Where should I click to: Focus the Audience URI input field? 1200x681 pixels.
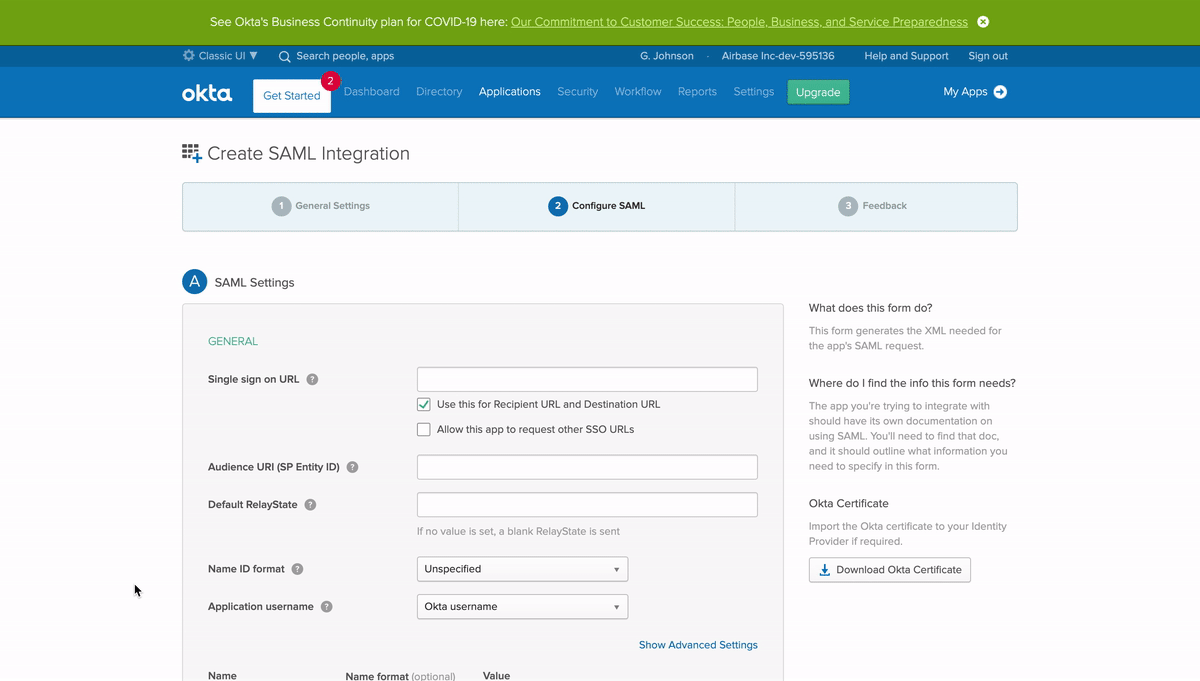point(587,467)
